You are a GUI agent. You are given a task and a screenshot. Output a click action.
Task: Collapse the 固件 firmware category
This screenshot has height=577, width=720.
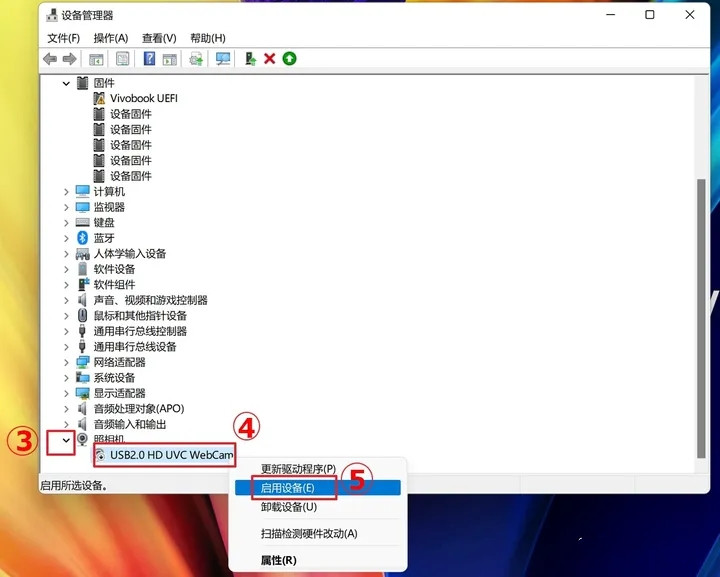[x=66, y=84]
